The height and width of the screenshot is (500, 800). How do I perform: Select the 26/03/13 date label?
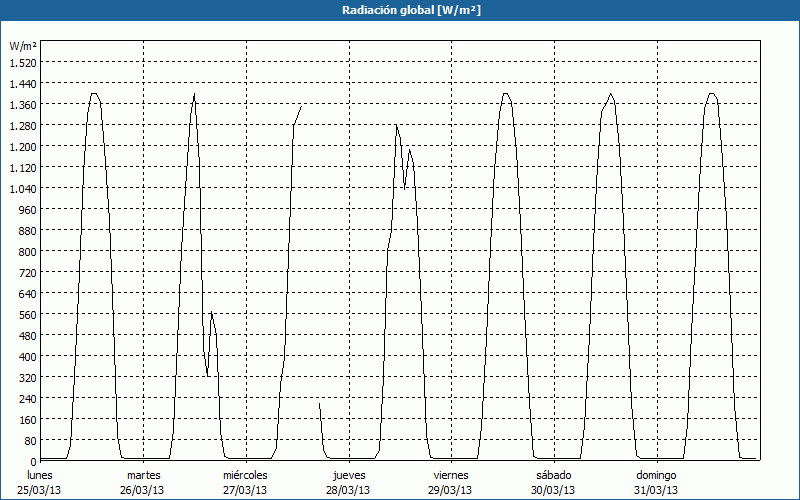[x=142, y=490]
